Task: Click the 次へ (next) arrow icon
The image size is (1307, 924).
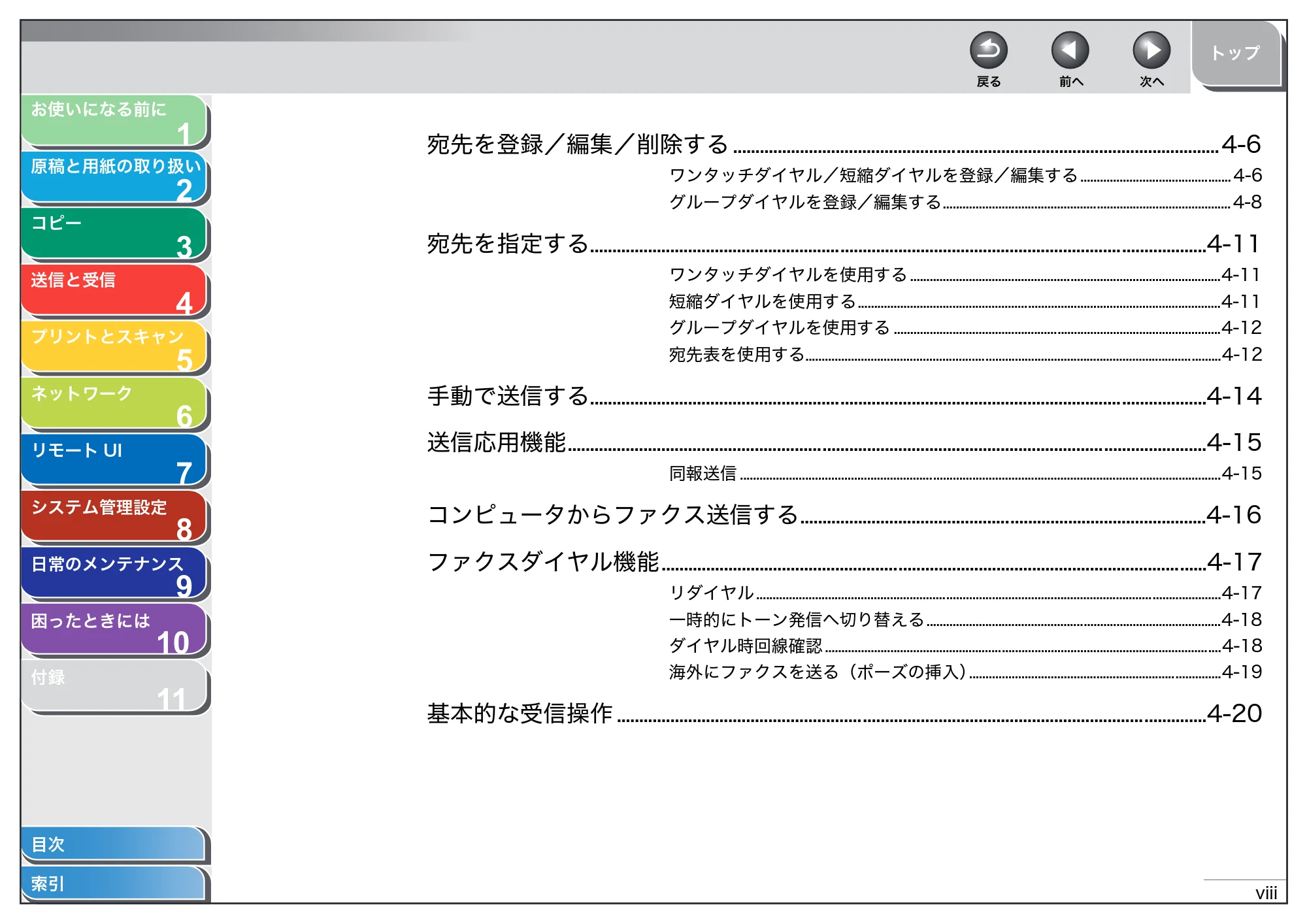Action: click(x=1151, y=50)
